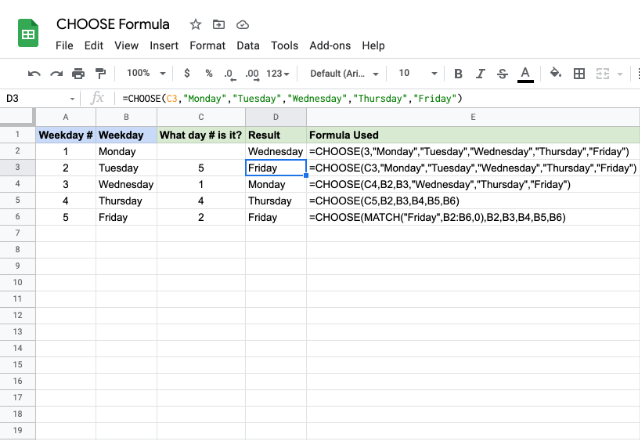This screenshot has width=640, height=440.
Task: Decrease decimal places
Action: (x=230, y=74)
